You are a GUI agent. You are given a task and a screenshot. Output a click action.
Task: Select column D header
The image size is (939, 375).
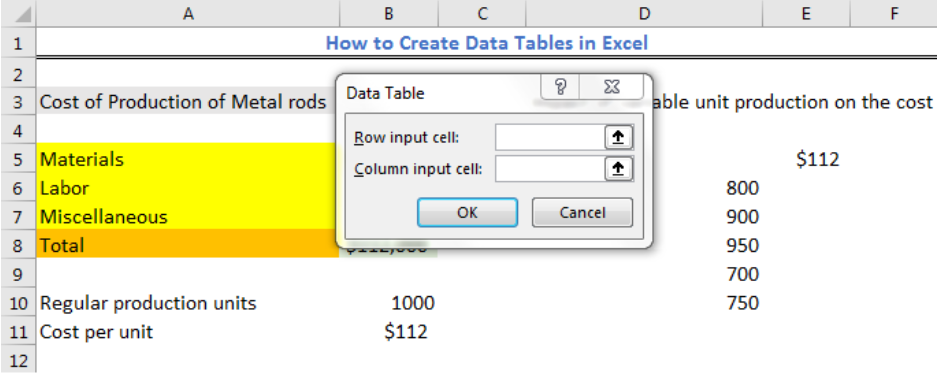(x=644, y=14)
